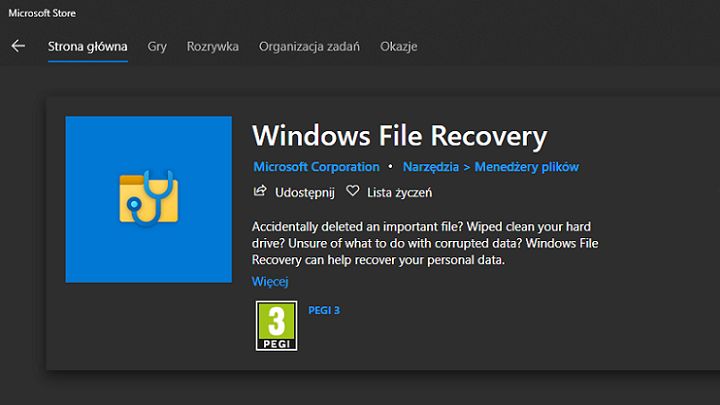Expand the description with Więcej
This screenshot has width=720, height=405.
click(270, 282)
